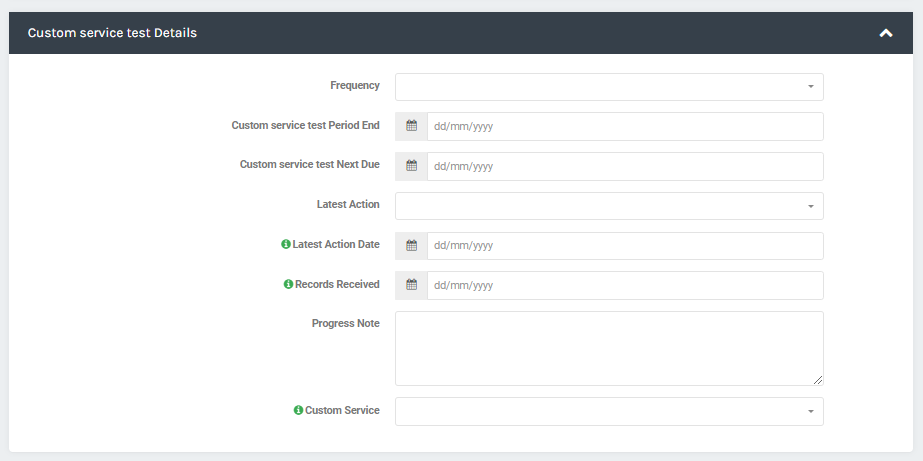Open the Frequency dropdown

tap(609, 87)
